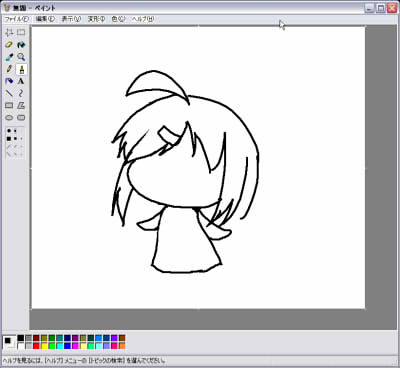Pick the black color swatch
This screenshot has height=368, width=400.
(x=21, y=338)
